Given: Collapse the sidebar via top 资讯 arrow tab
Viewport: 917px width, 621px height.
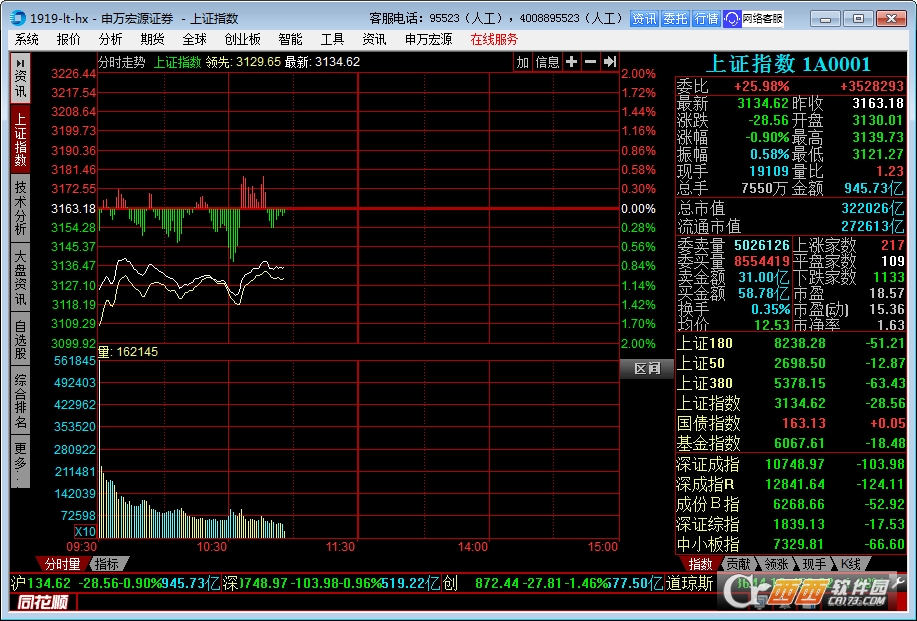Looking at the screenshot, I should coord(20,78).
